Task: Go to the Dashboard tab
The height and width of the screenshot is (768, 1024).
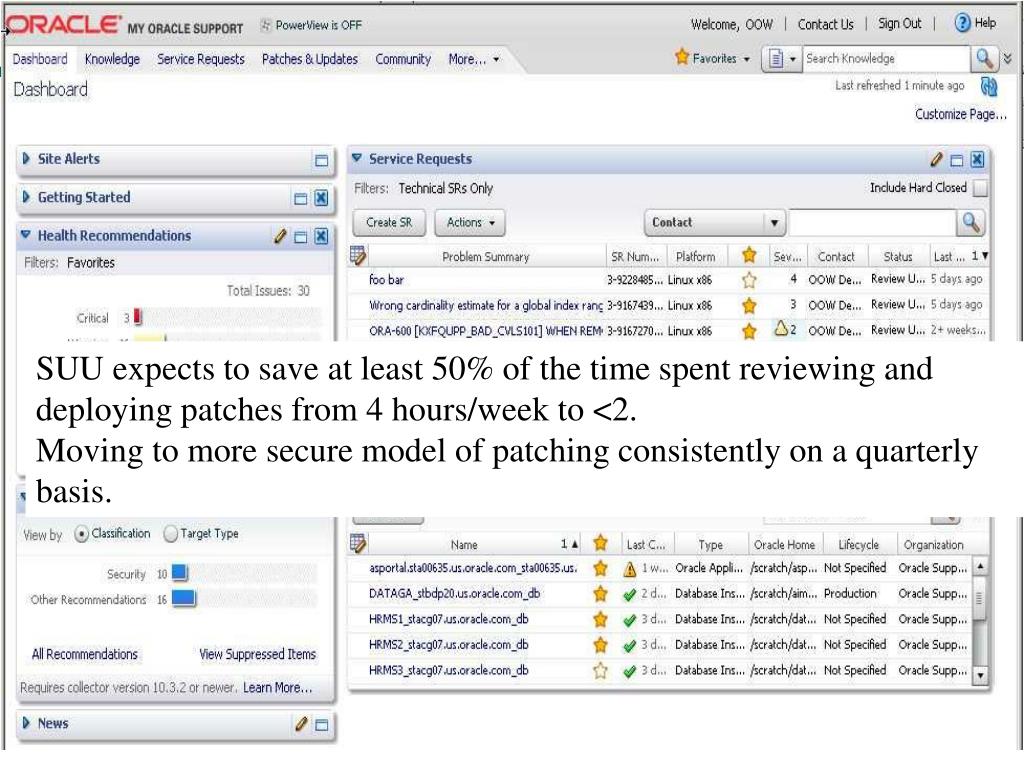Action: 40,59
